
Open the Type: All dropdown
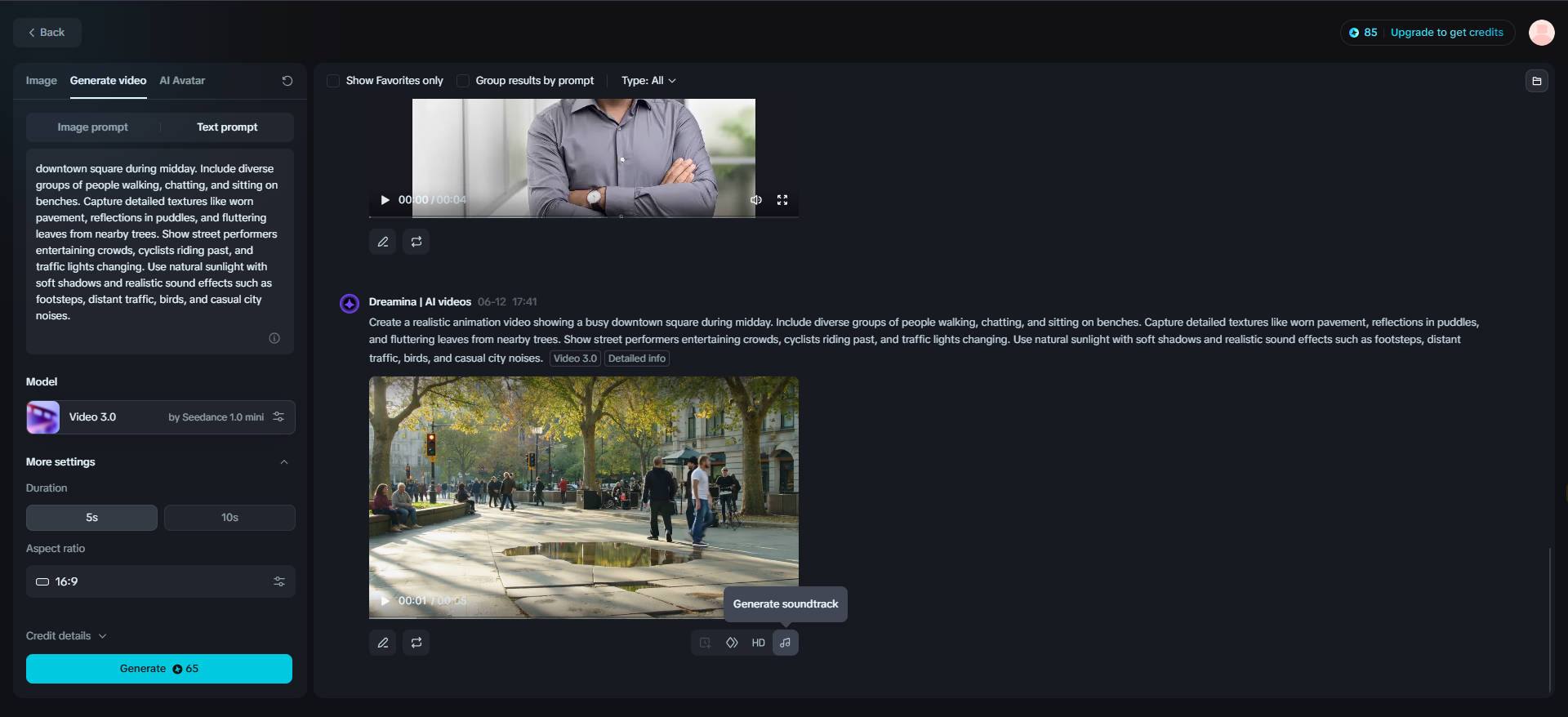point(648,81)
